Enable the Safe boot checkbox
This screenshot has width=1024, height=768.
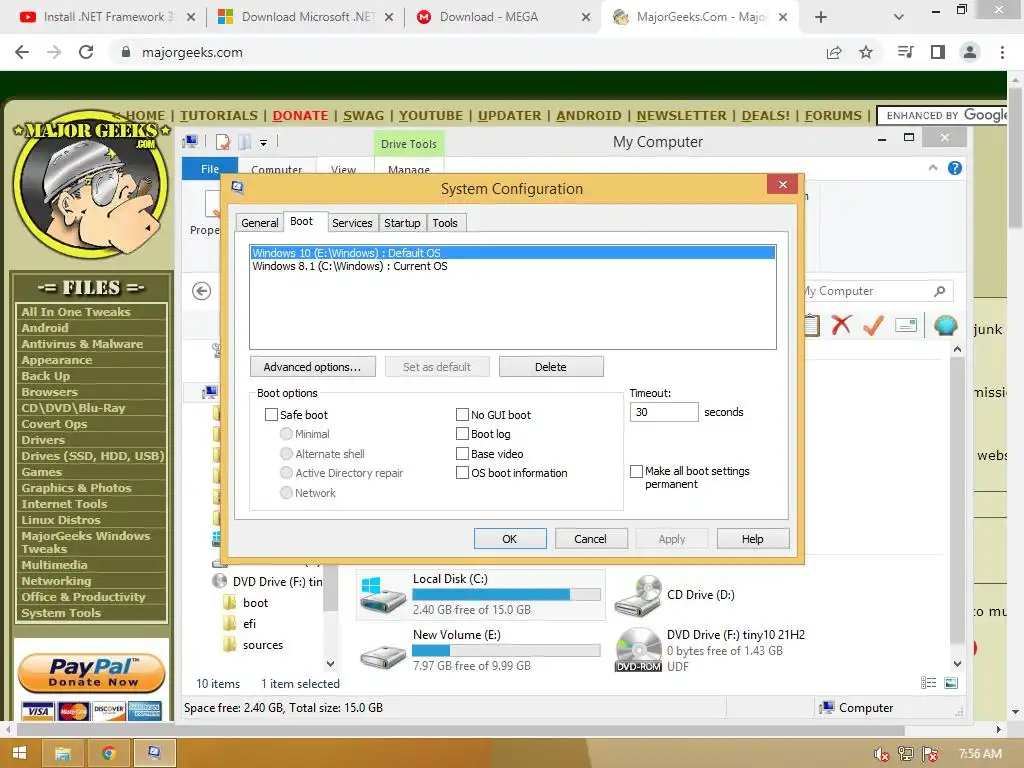pyautogui.click(x=272, y=415)
